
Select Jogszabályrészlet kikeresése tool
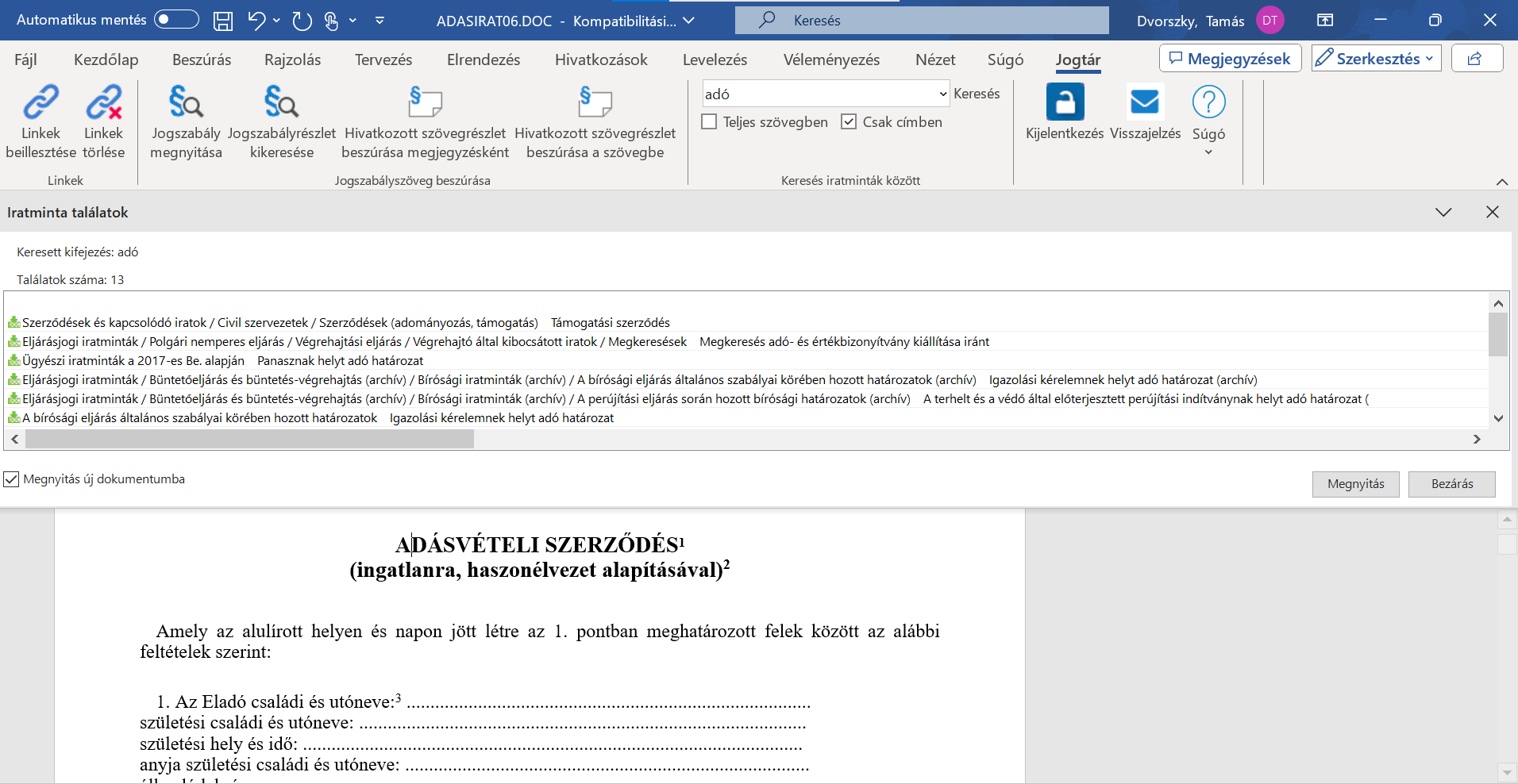coord(281,103)
